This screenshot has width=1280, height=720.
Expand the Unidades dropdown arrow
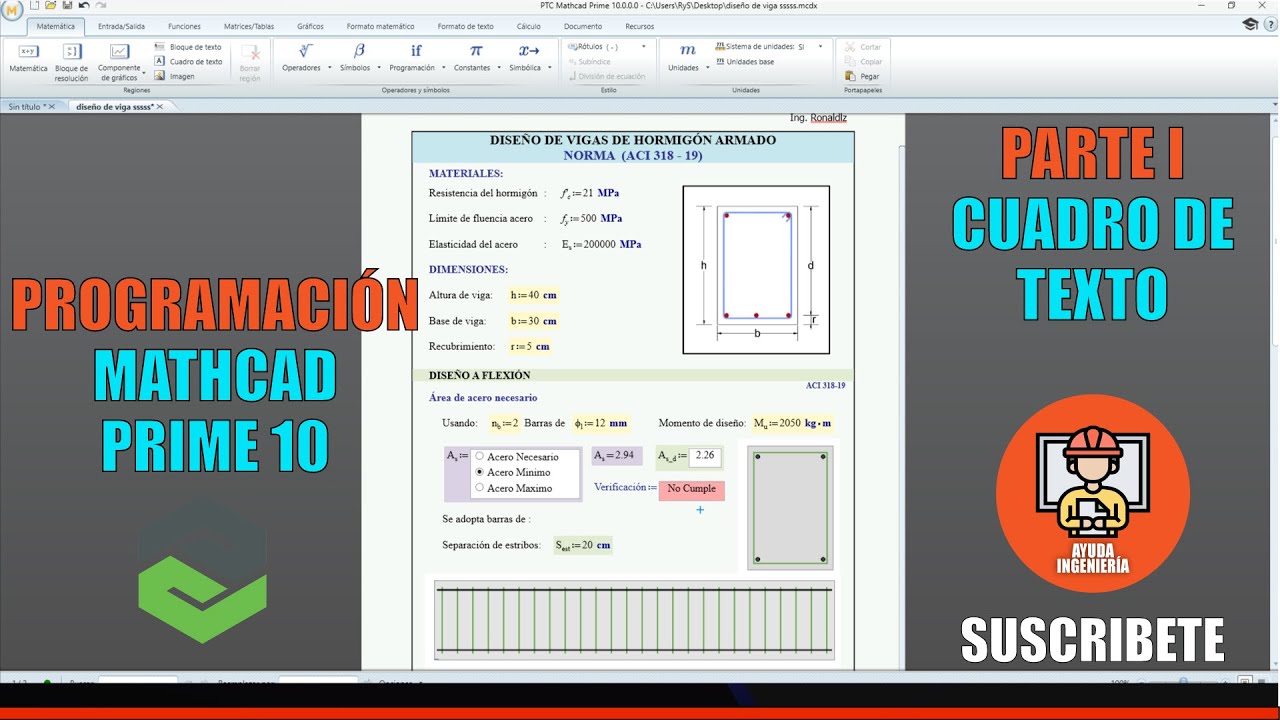click(x=707, y=68)
